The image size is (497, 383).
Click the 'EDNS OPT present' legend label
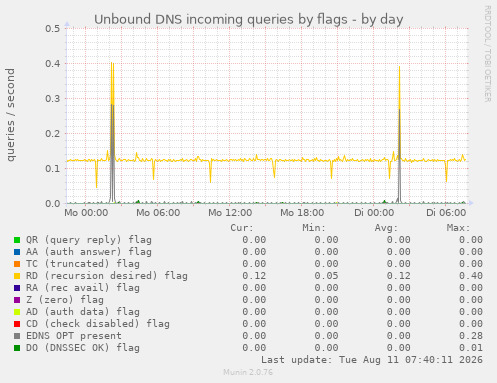click(x=74, y=336)
